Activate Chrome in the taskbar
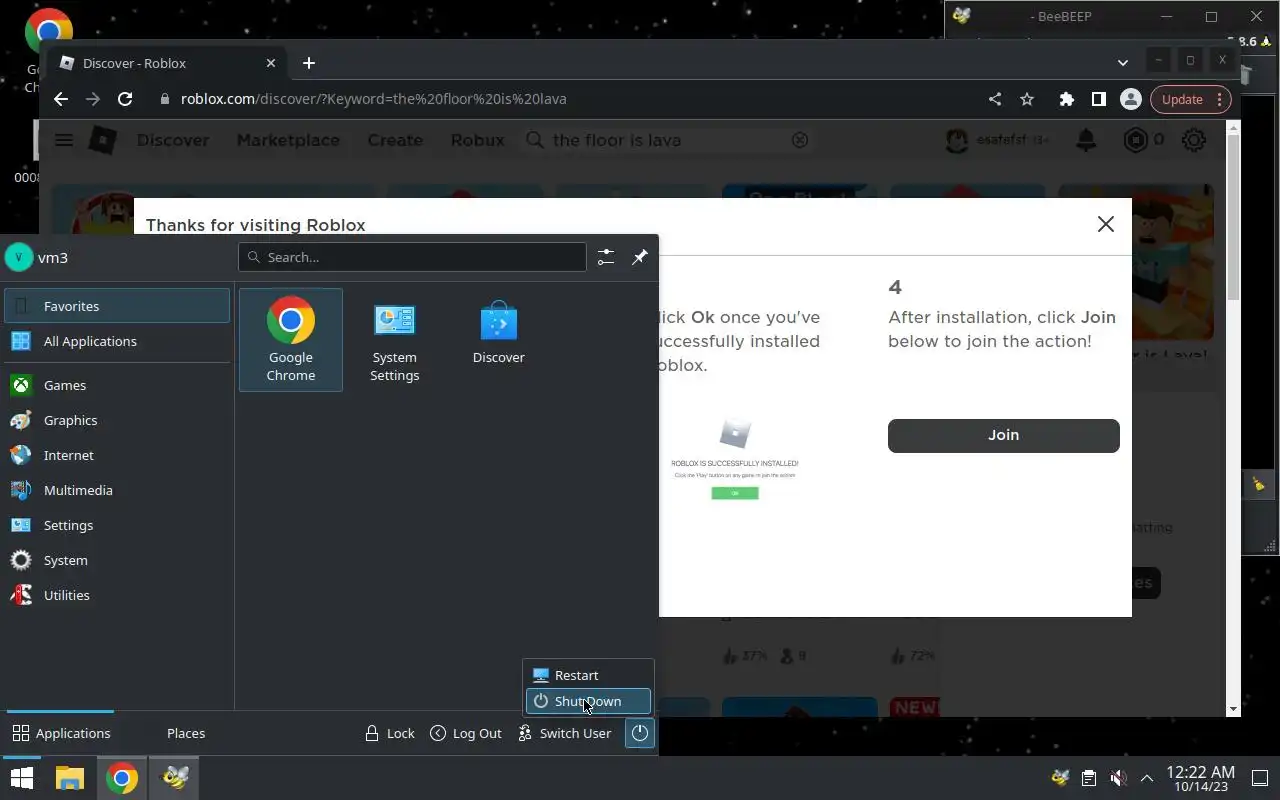1280x800 pixels. click(x=122, y=777)
